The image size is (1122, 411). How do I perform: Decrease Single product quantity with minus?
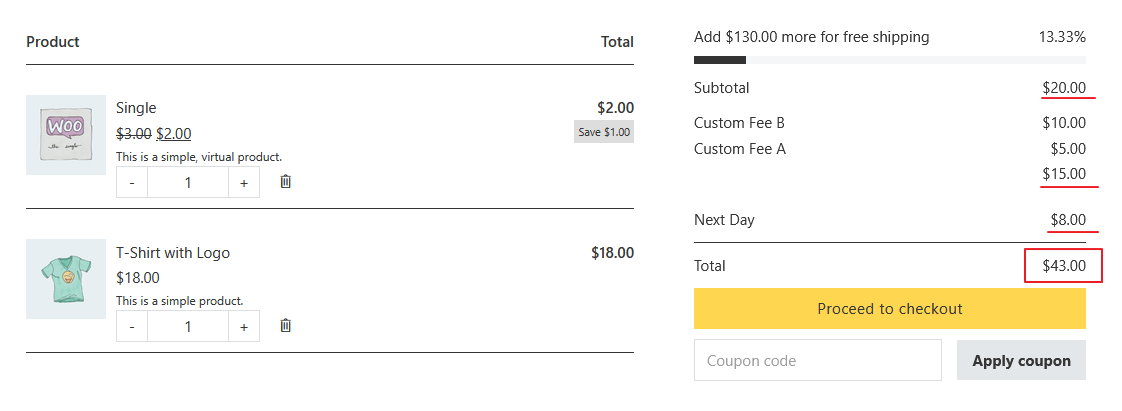point(132,183)
